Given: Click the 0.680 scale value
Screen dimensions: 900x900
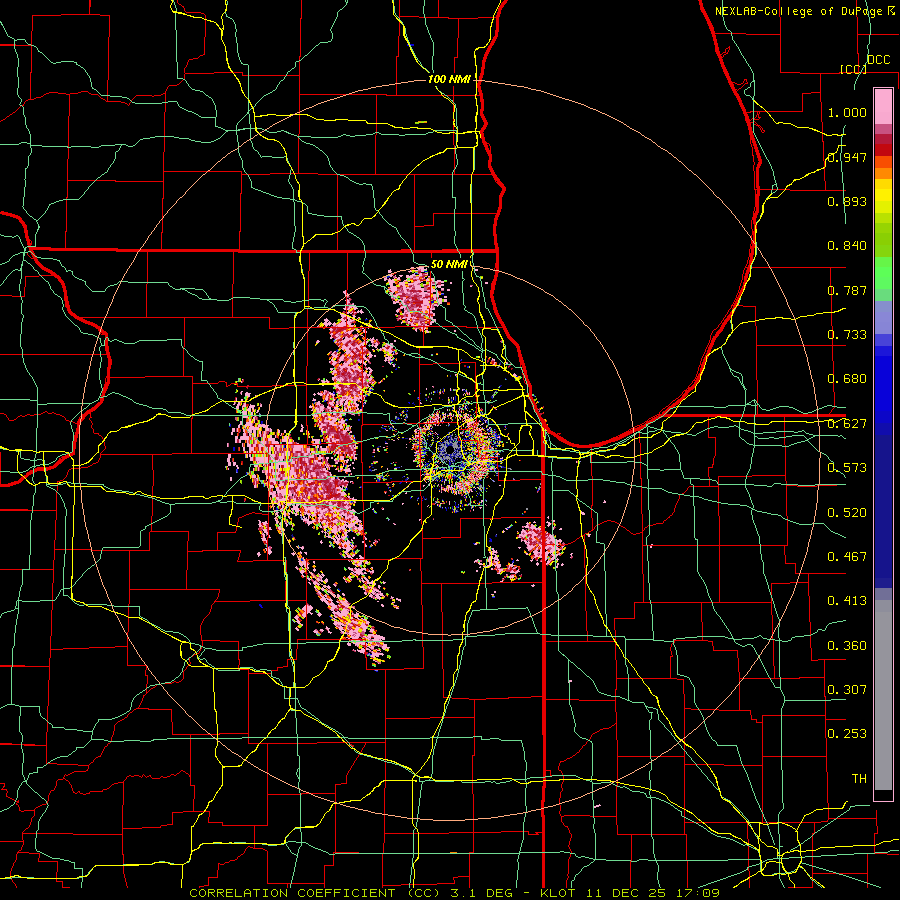Looking at the screenshot, I should click(x=847, y=379).
